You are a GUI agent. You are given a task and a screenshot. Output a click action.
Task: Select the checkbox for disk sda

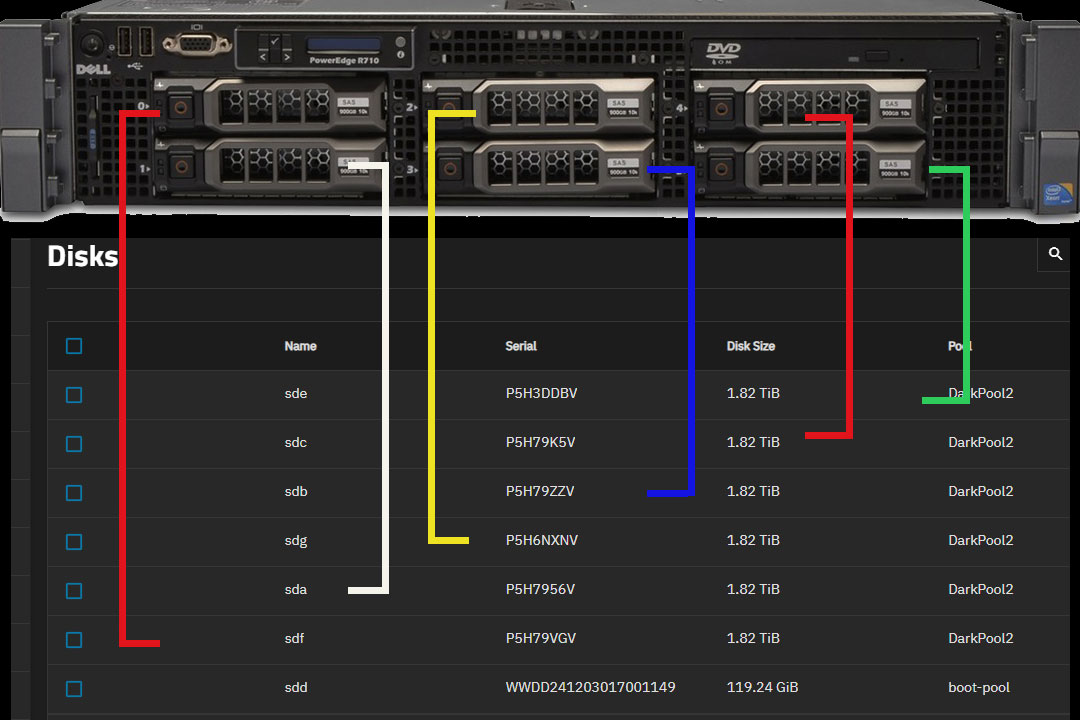tap(74, 590)
